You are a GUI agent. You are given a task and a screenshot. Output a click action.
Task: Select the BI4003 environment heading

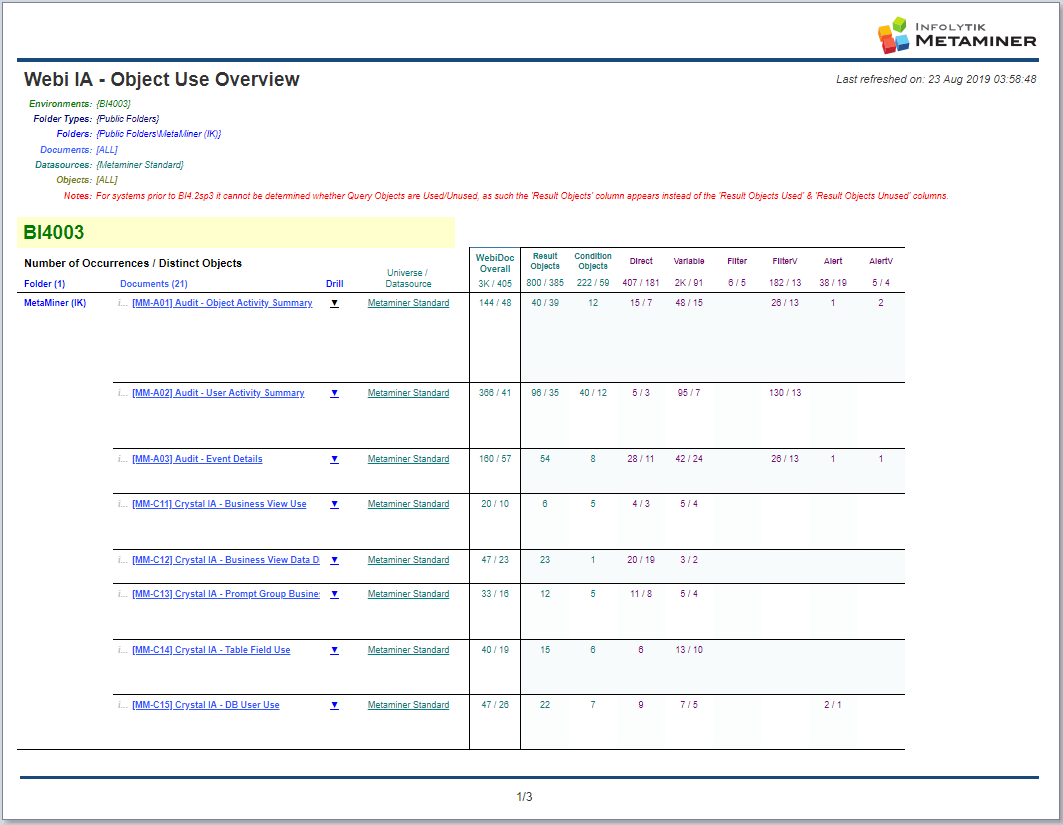[54, 233]
